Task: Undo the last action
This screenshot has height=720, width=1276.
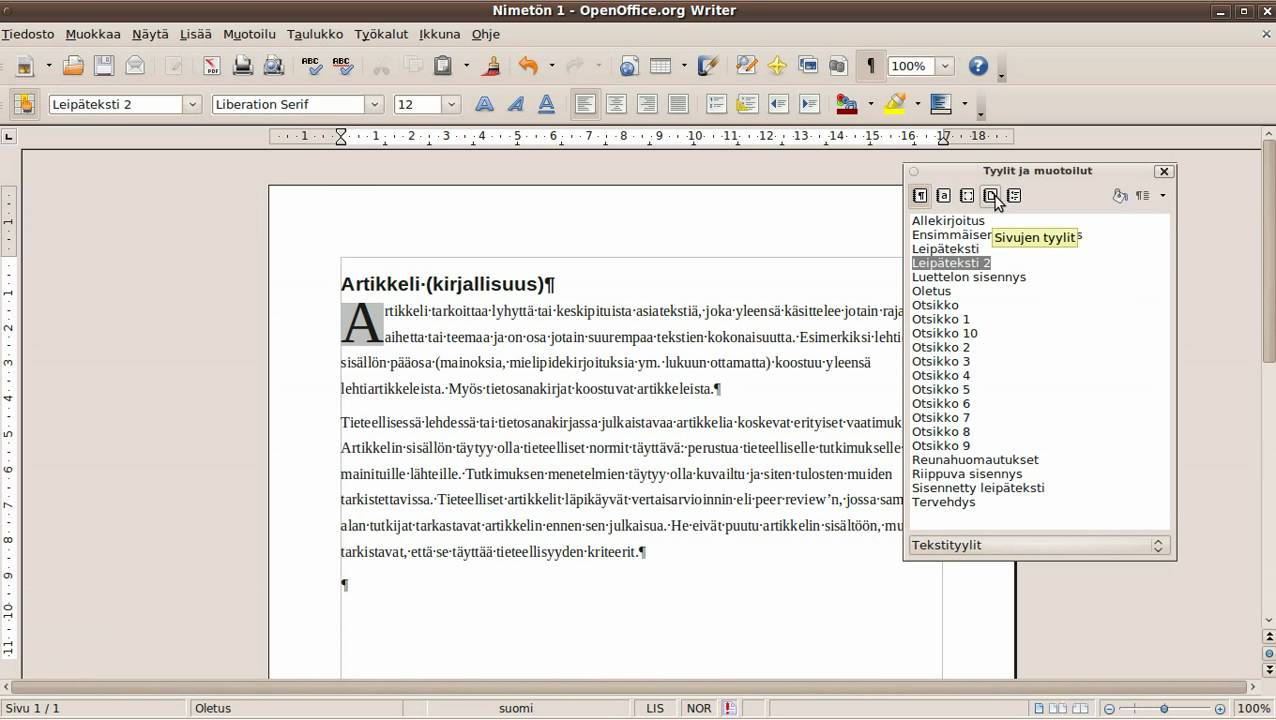Action: (x=528, y=66)
